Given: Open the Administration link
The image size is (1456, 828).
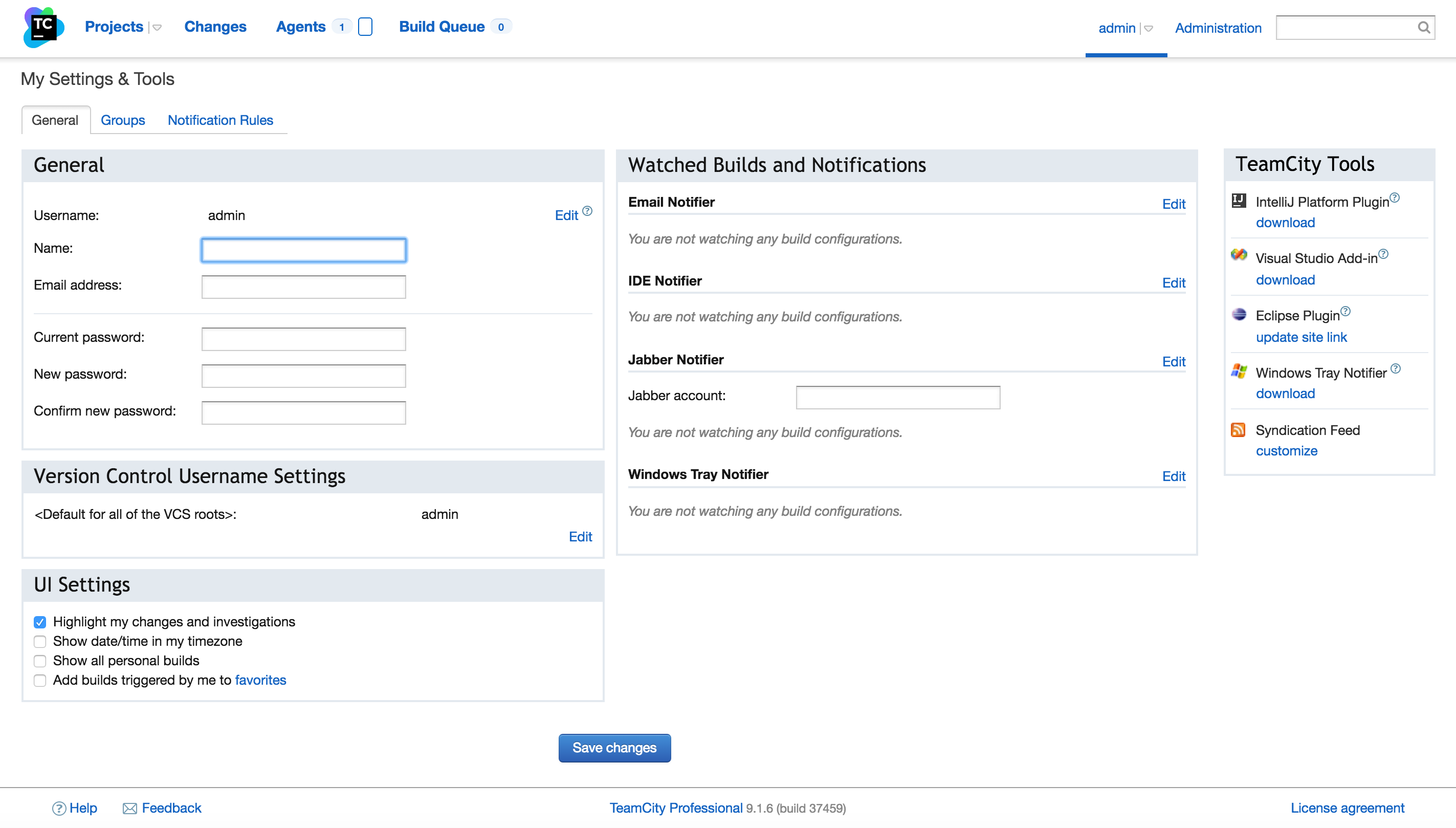Looking at the screenshot, I should pos(1218,28).
